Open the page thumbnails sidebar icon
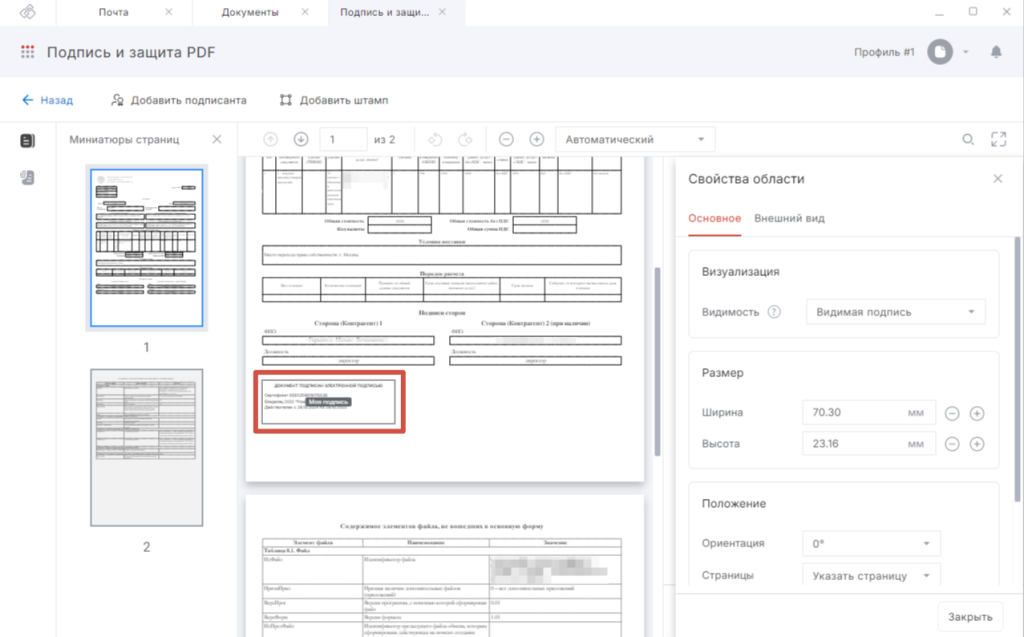Viewport: 1024px width, 637px height. pyautogui.click(x=27, y=140)
